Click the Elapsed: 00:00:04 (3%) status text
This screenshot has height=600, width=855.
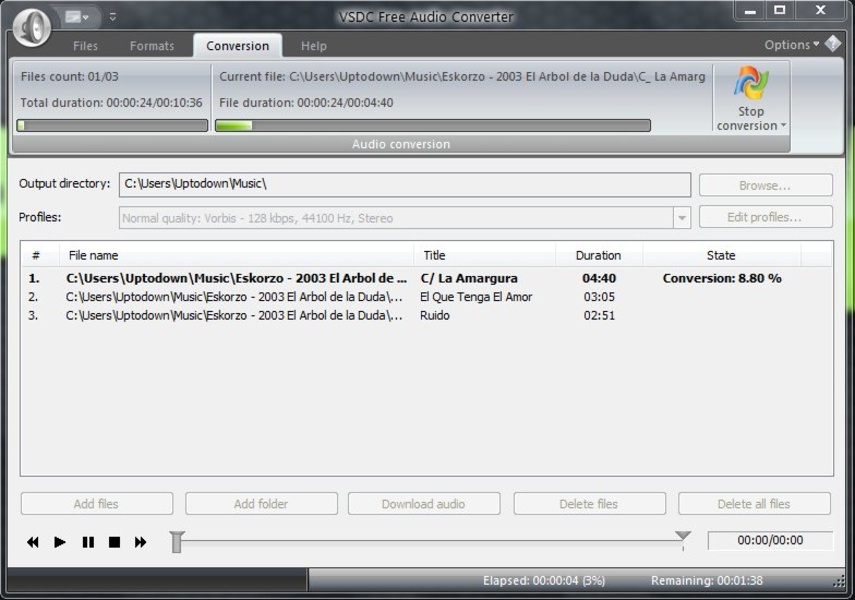coord(544,581)
